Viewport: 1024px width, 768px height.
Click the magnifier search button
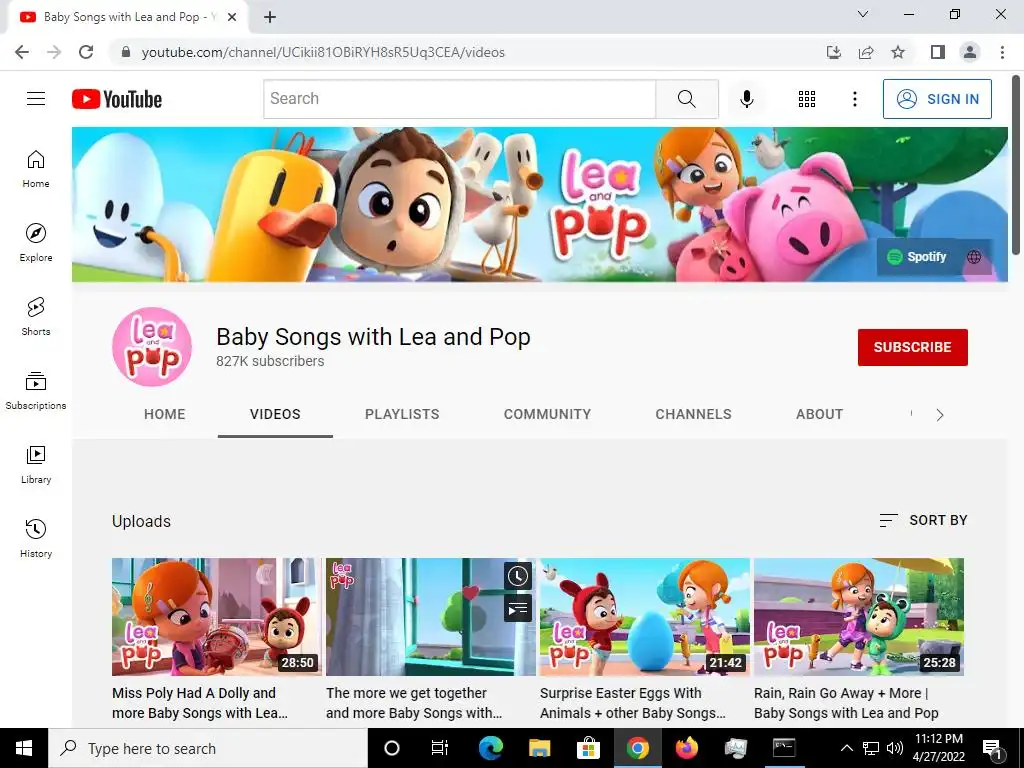pyautogui.click(x=686, y=99)
